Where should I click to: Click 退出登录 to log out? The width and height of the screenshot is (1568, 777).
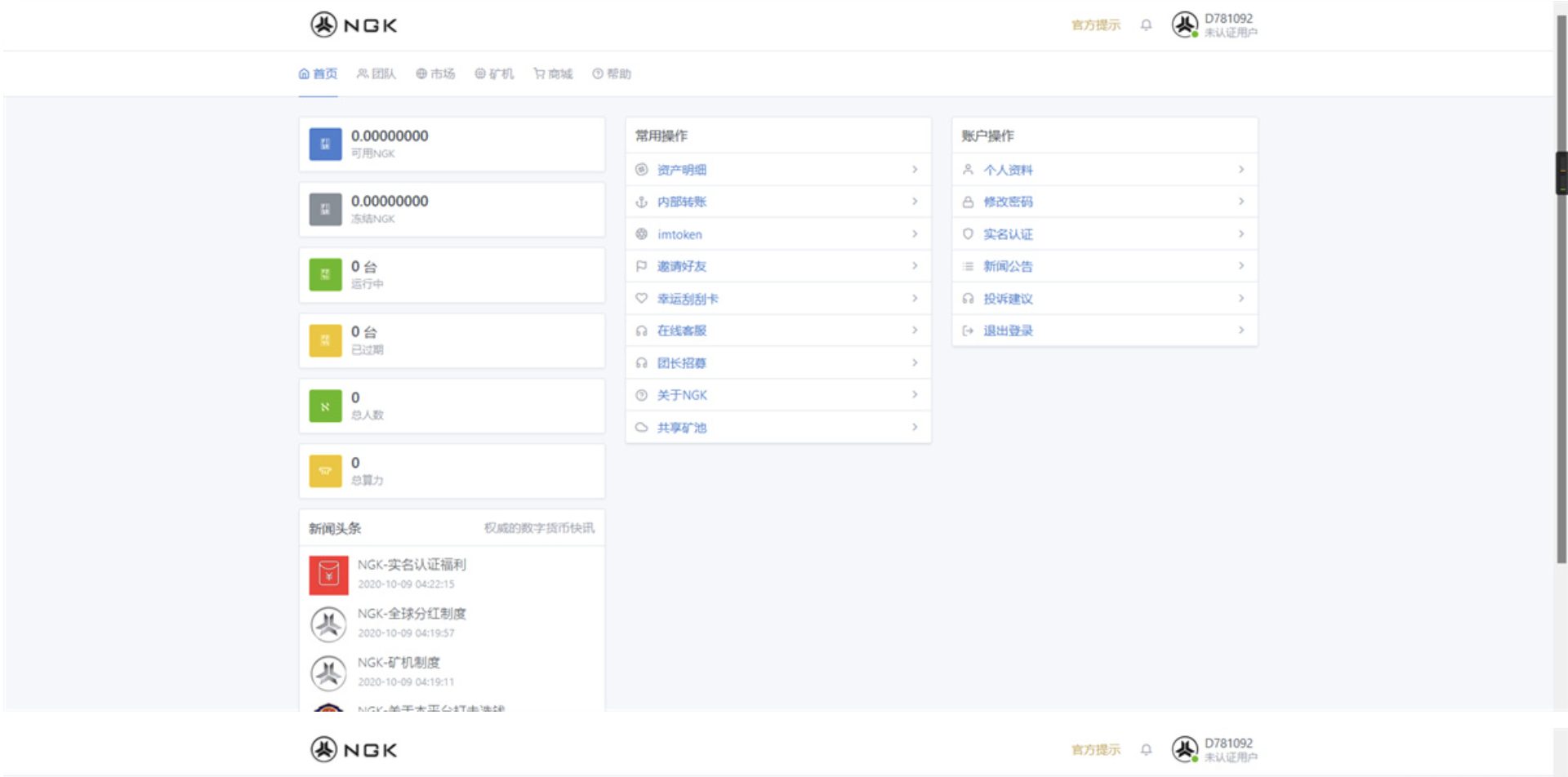pyautogui.click(x=1008, y=331)
